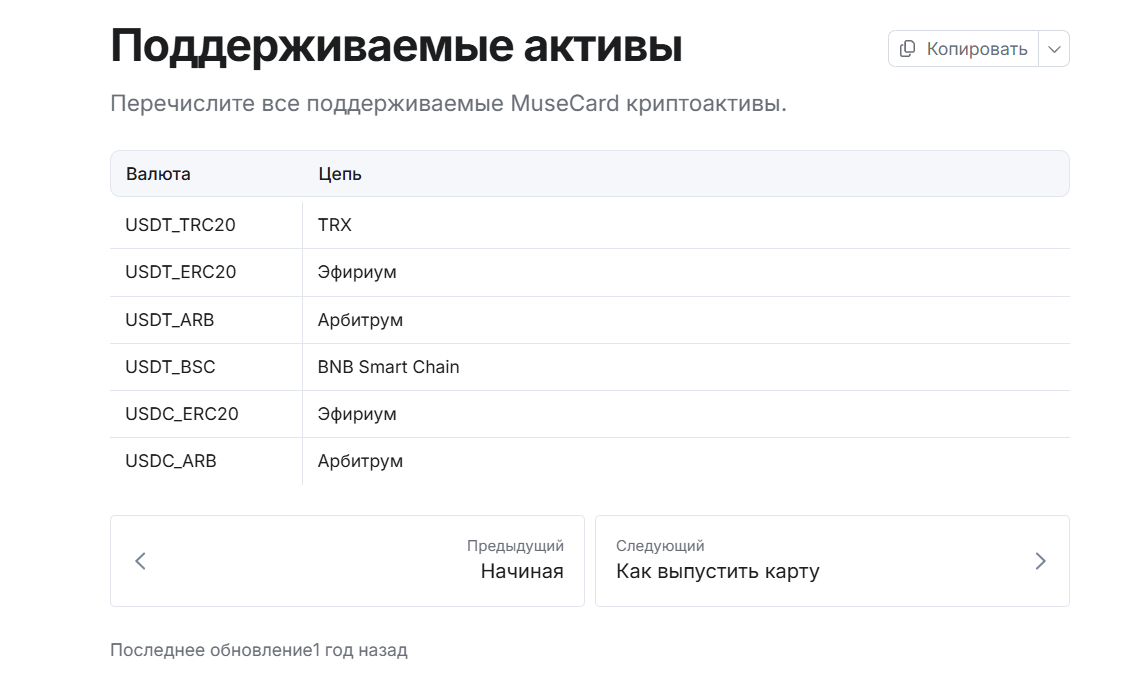Click the copy icon beside Копировать
The width and height of the screenshot is (1125, 688).
point(907,49)
